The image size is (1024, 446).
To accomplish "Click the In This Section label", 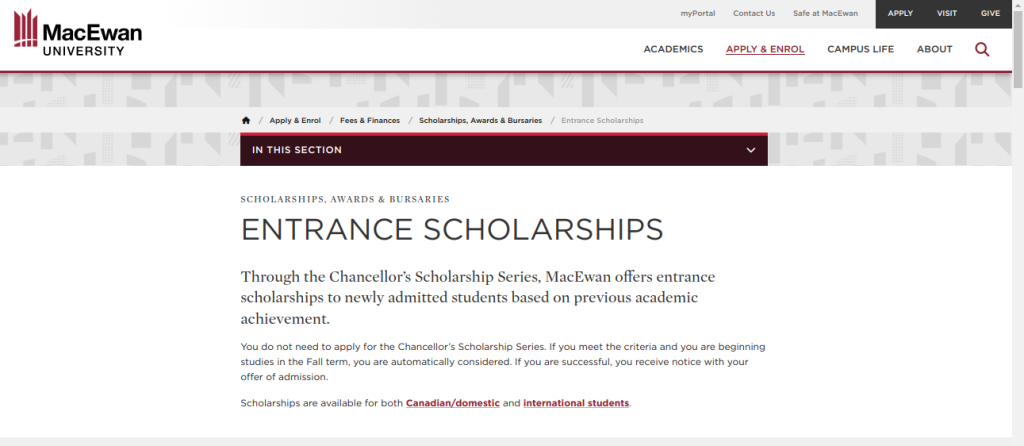I will coord(297,150).
